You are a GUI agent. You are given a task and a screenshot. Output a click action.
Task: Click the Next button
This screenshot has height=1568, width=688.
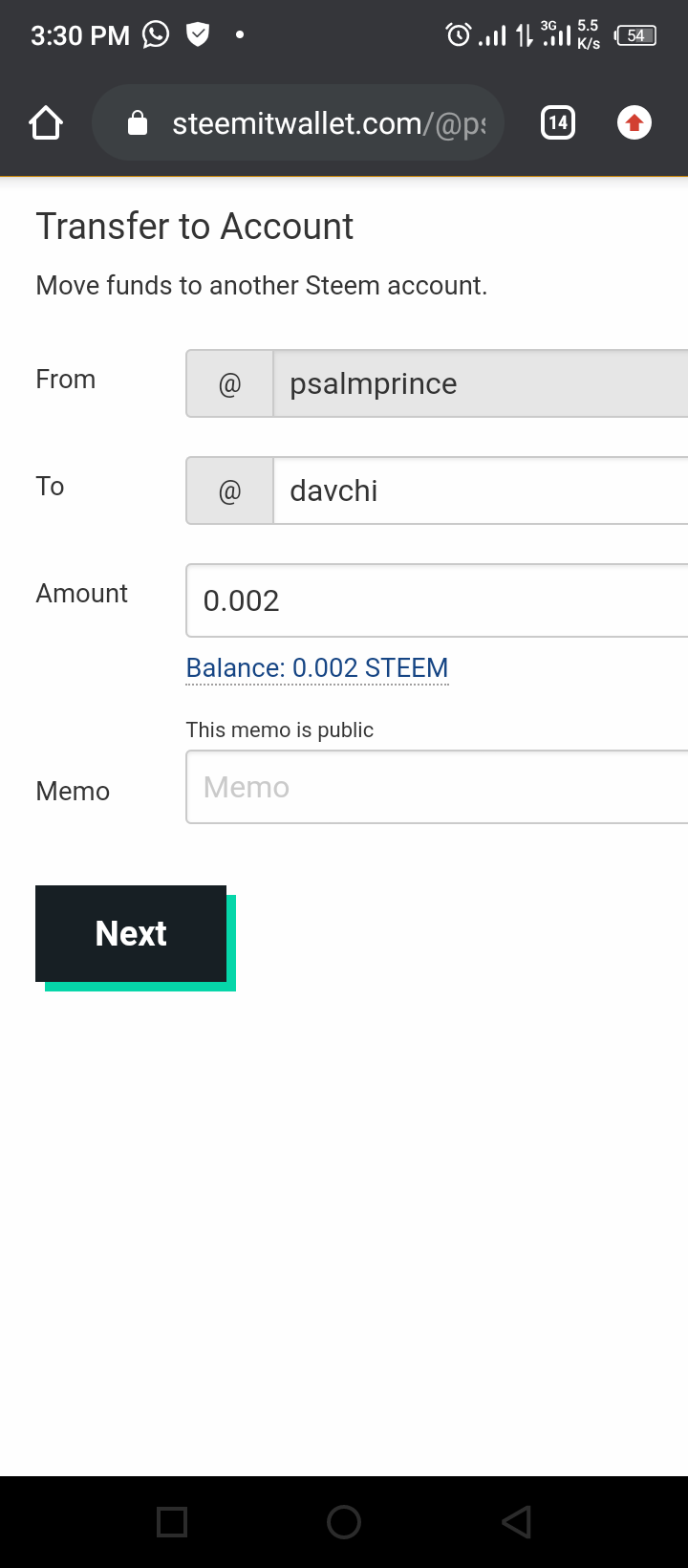(131, 933)
